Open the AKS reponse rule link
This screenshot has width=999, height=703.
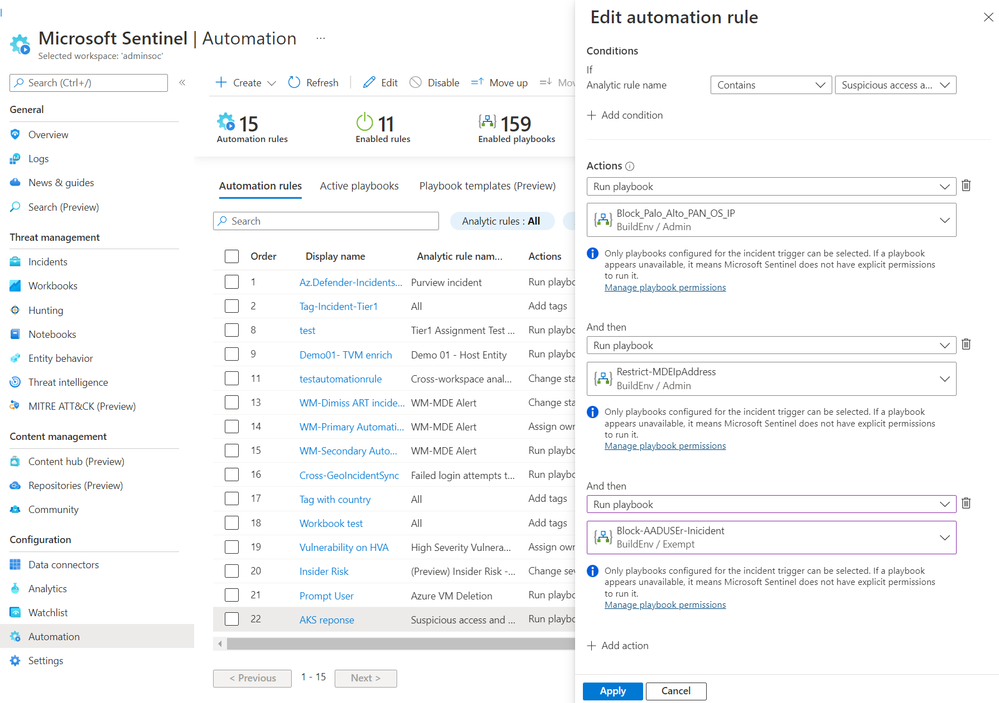pos(327,620)
